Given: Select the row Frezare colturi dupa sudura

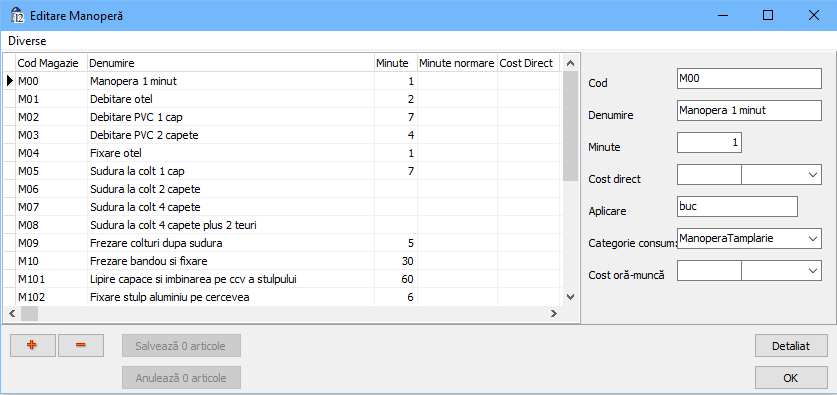Looking at the screenshot, I should tap(282, 243).
